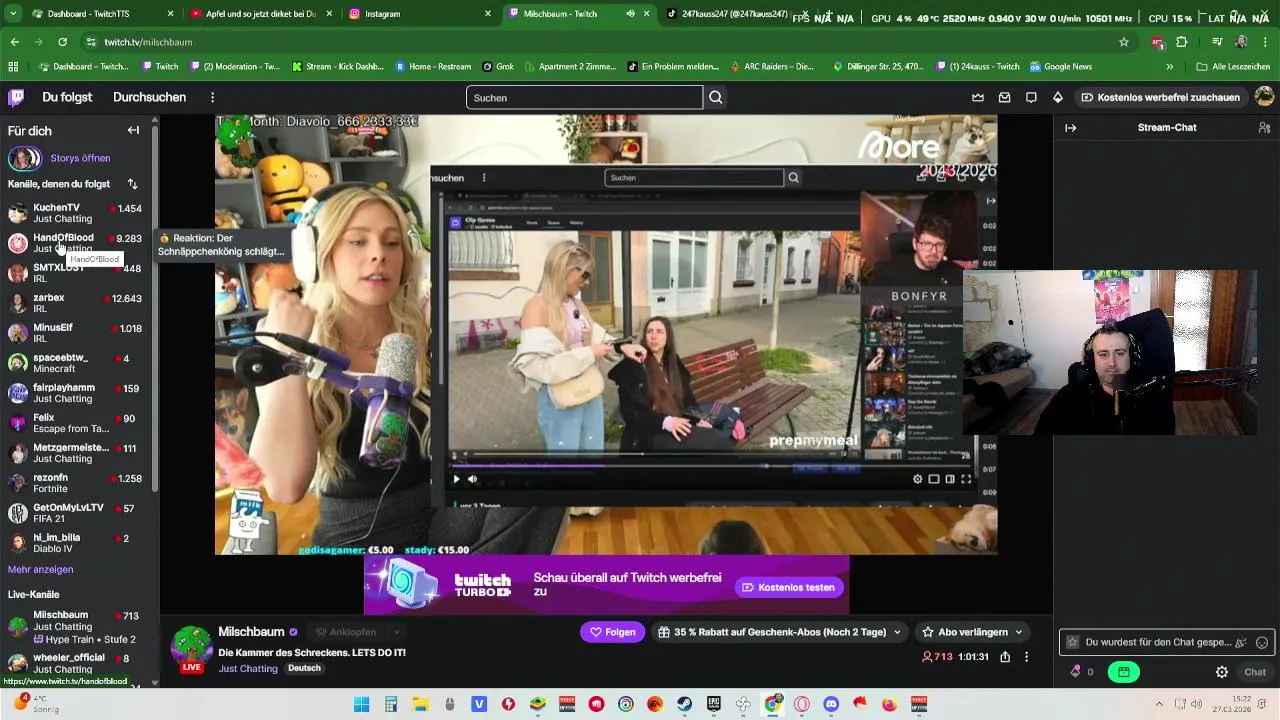
Task: Expand more channels via Mehr anzeigen
Action: [40, 569]
